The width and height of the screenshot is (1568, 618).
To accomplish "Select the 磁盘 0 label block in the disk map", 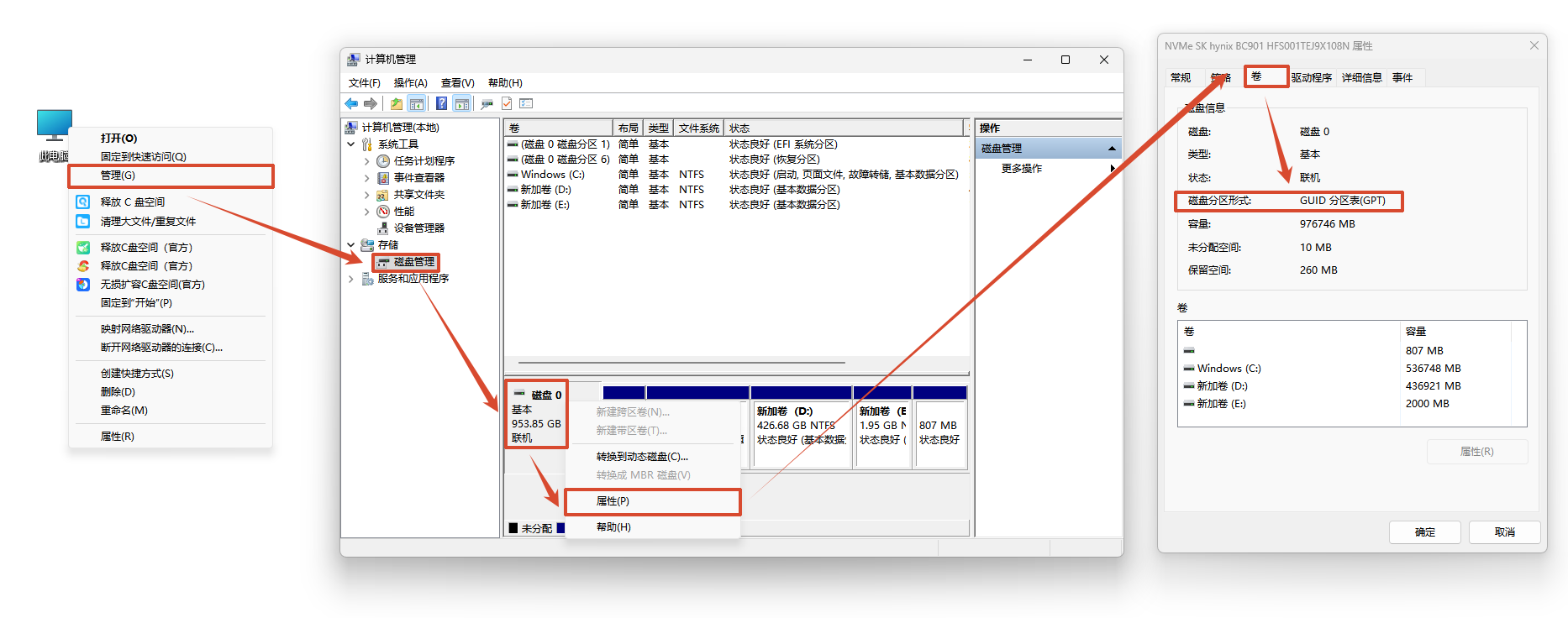I will 537,415.
